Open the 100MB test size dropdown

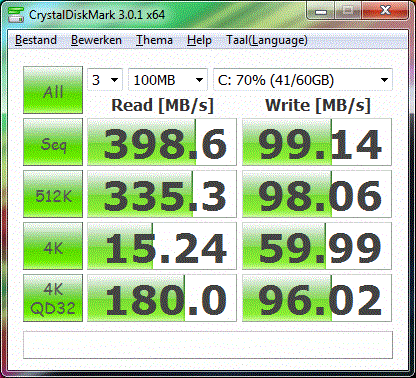coord(168,80)
